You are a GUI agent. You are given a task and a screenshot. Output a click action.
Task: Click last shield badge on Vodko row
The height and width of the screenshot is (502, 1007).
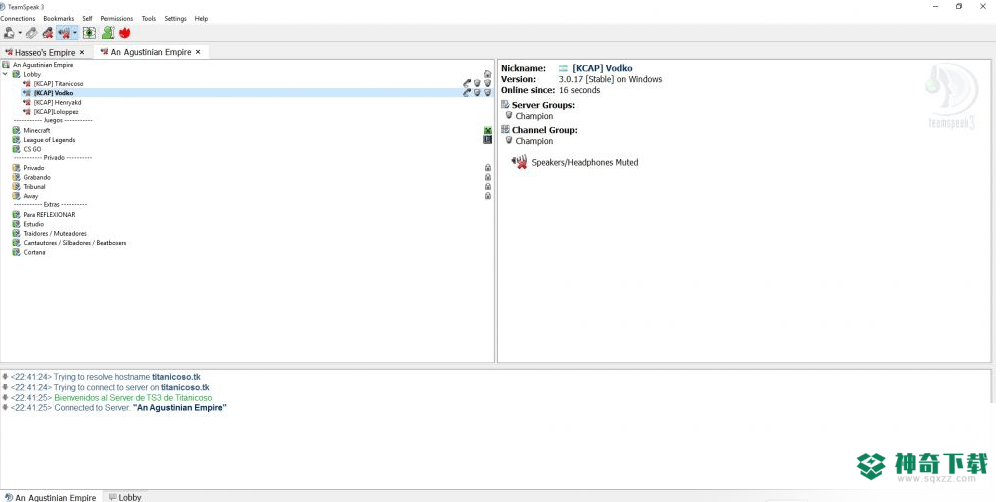click(x=487, y=92)
